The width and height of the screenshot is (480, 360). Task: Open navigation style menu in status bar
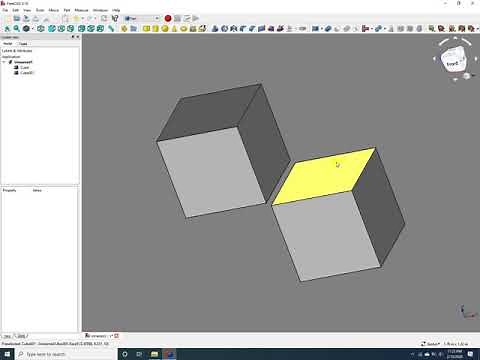[430, 344]
